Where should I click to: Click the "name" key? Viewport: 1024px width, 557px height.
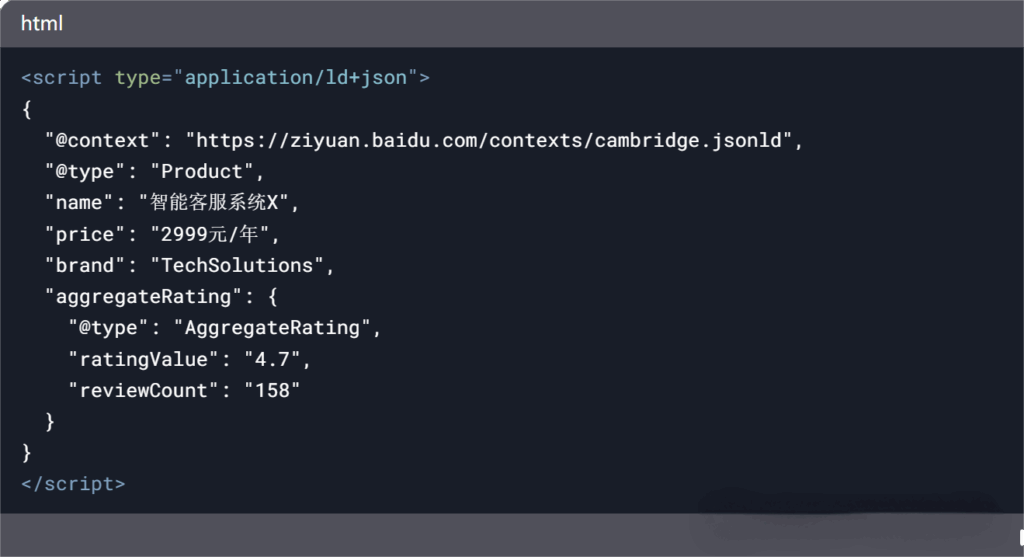click(x=80, y=203)
